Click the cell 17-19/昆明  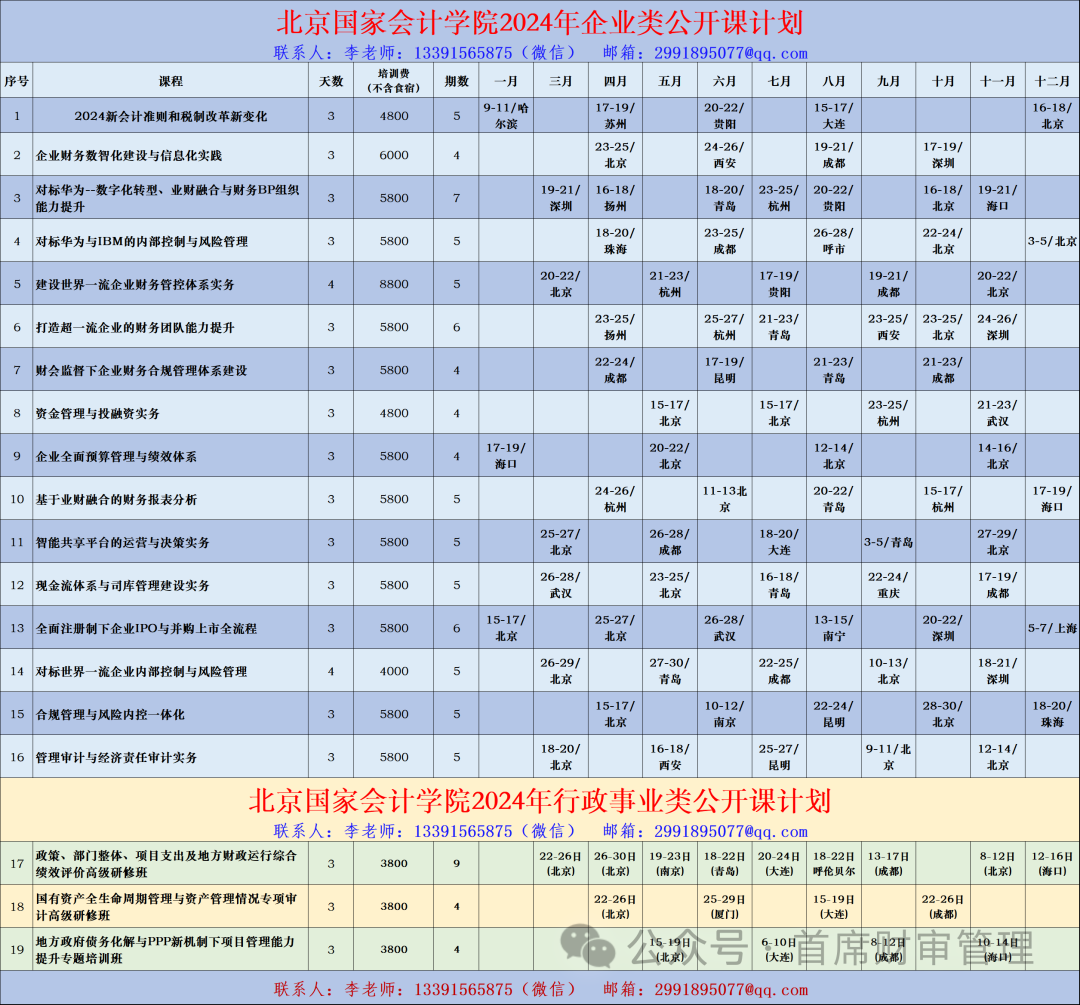[x=724, y=370]
